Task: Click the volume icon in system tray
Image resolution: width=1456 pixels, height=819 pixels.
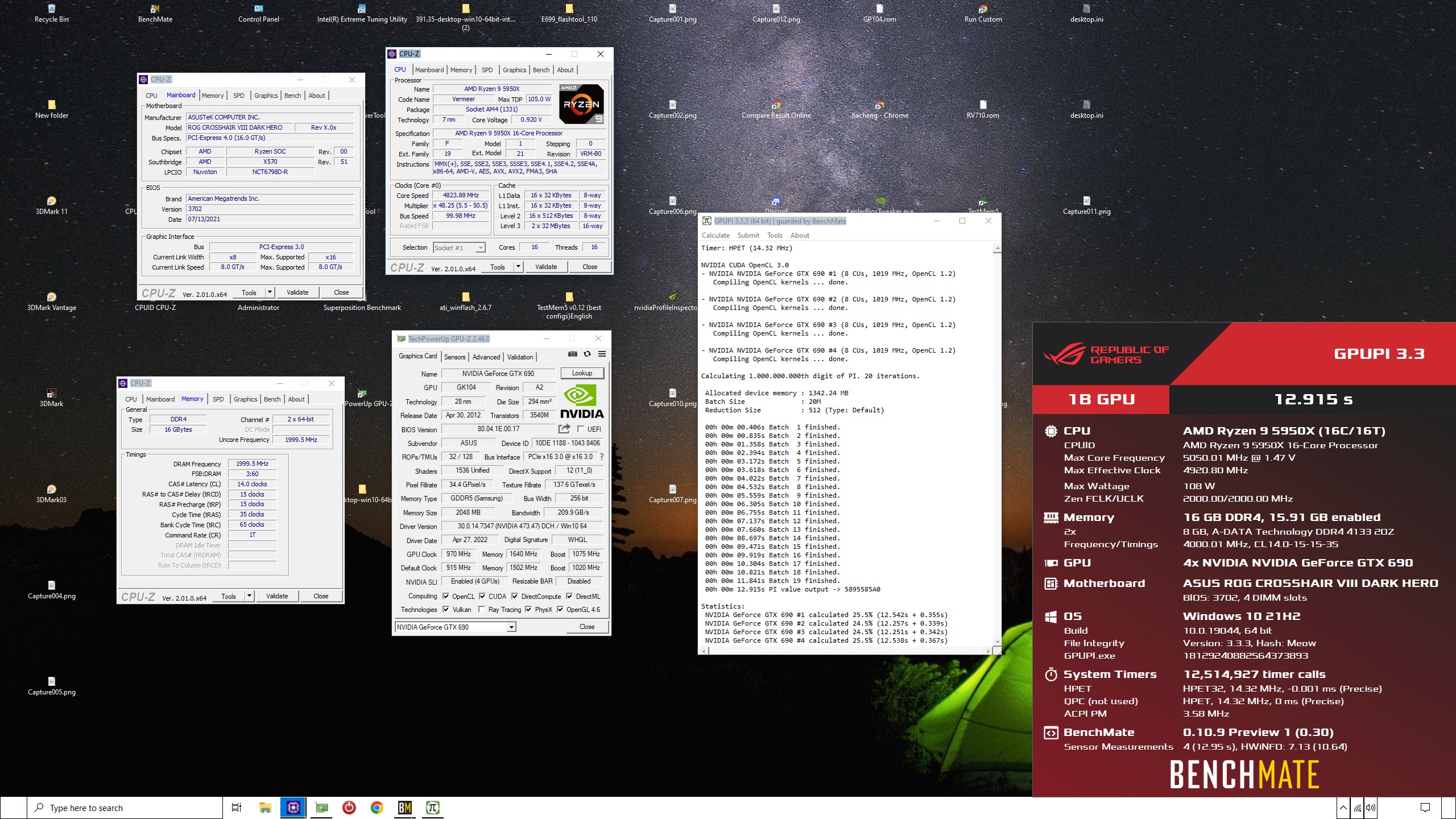Action: pos(1371,808)
